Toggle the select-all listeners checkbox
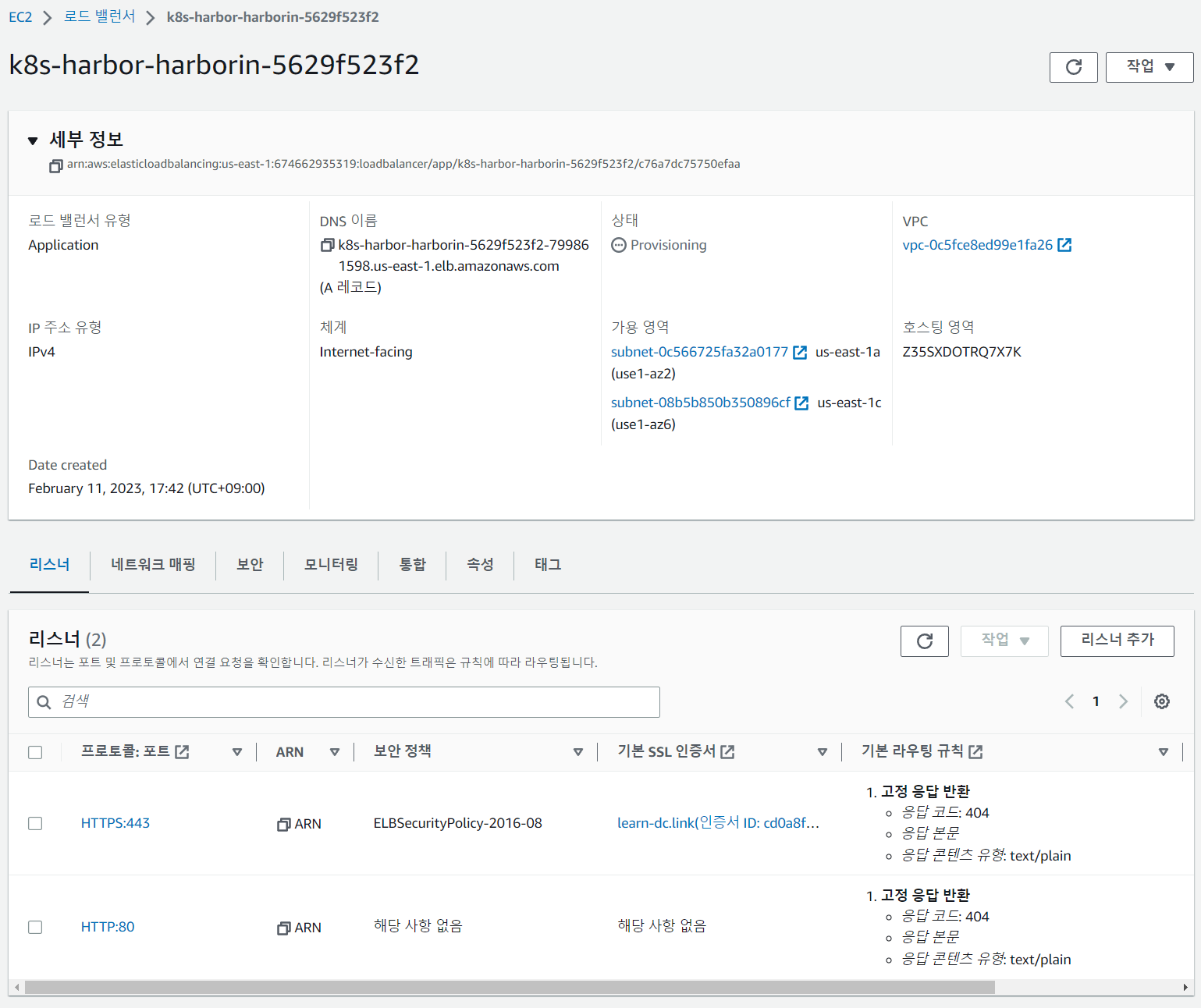Screen dimensions: 1201x1008 [x=35, y=752]
